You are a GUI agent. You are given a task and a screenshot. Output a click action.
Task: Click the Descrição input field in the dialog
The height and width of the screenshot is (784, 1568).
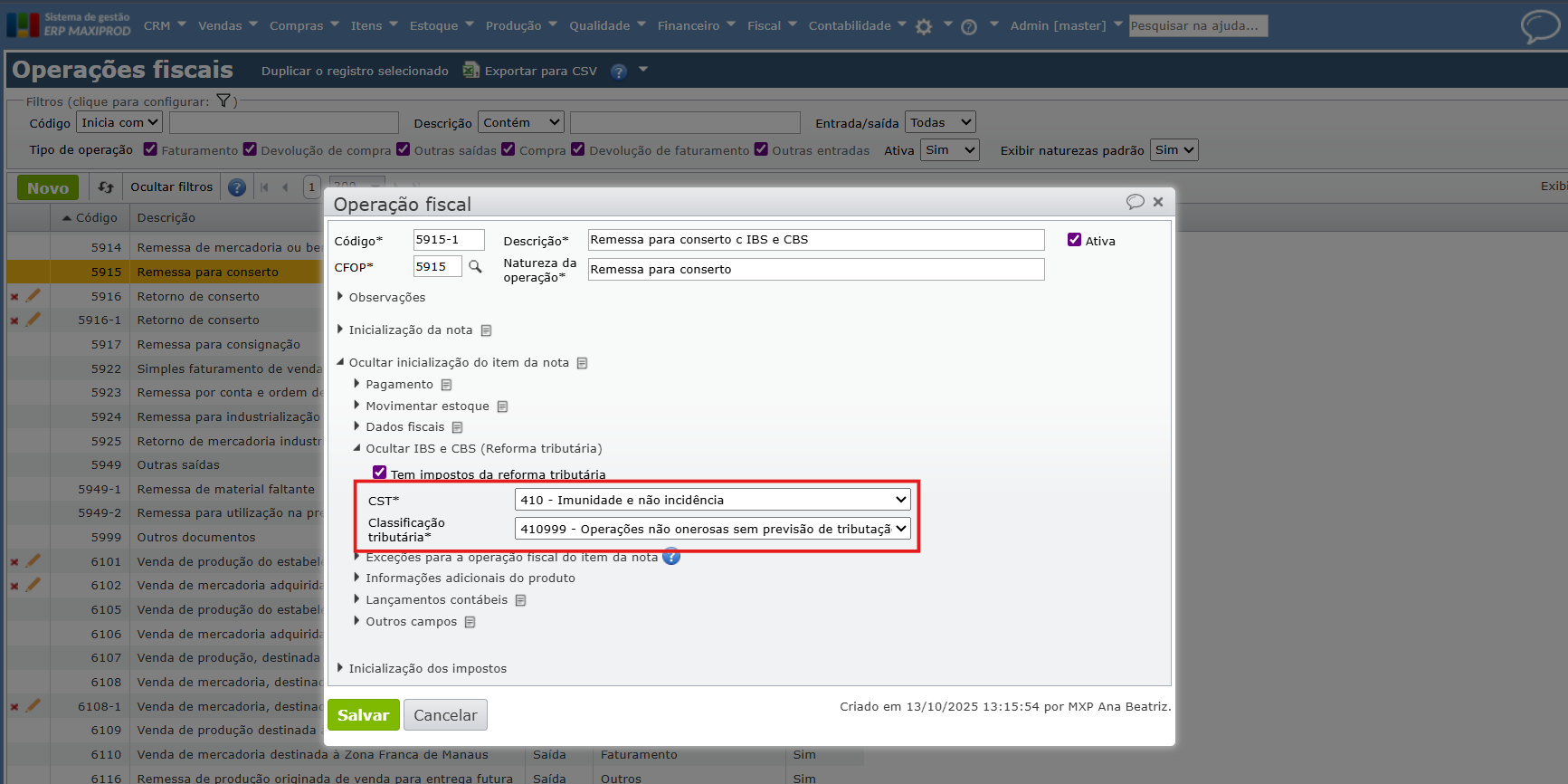[x=816, y=240]
